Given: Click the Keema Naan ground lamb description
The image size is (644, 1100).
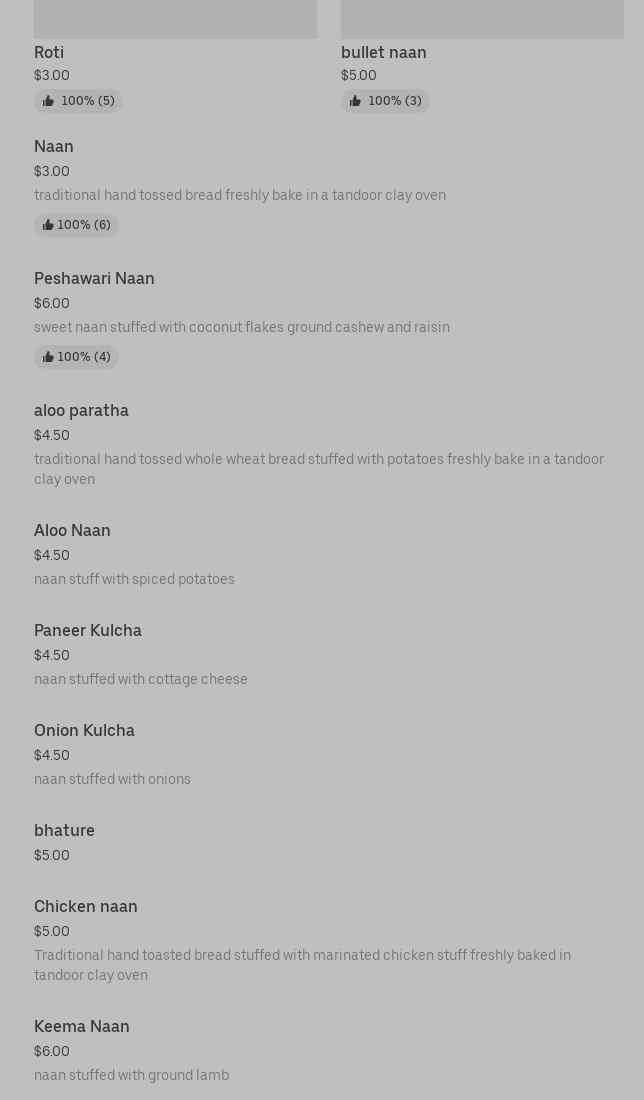Looking at the screenshot, I should click(x=131, y=1075).
